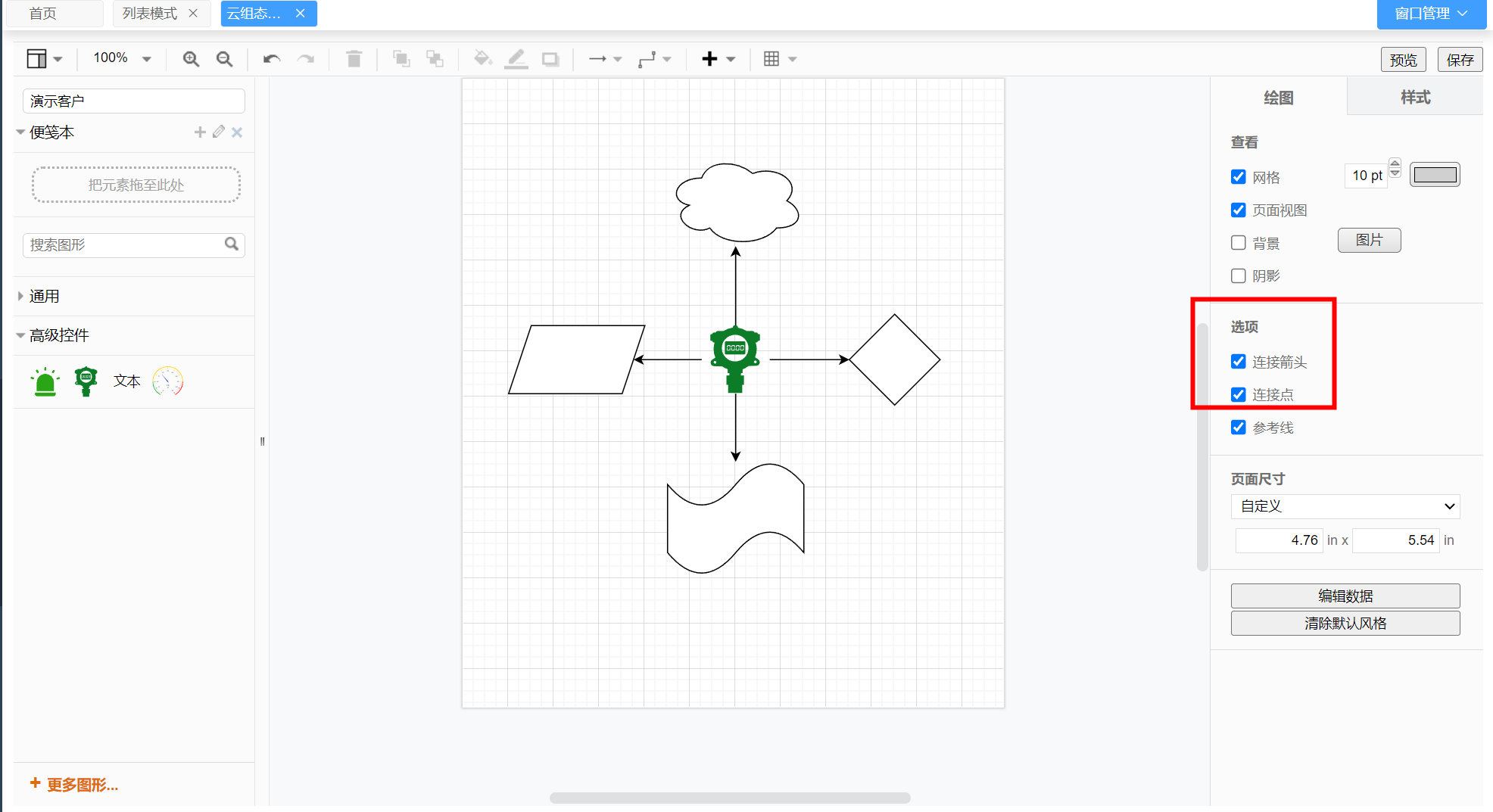Click the grid color swatch
Image resolution: width=1493 pixels, height=812 pixels.
click(1435, 176)
